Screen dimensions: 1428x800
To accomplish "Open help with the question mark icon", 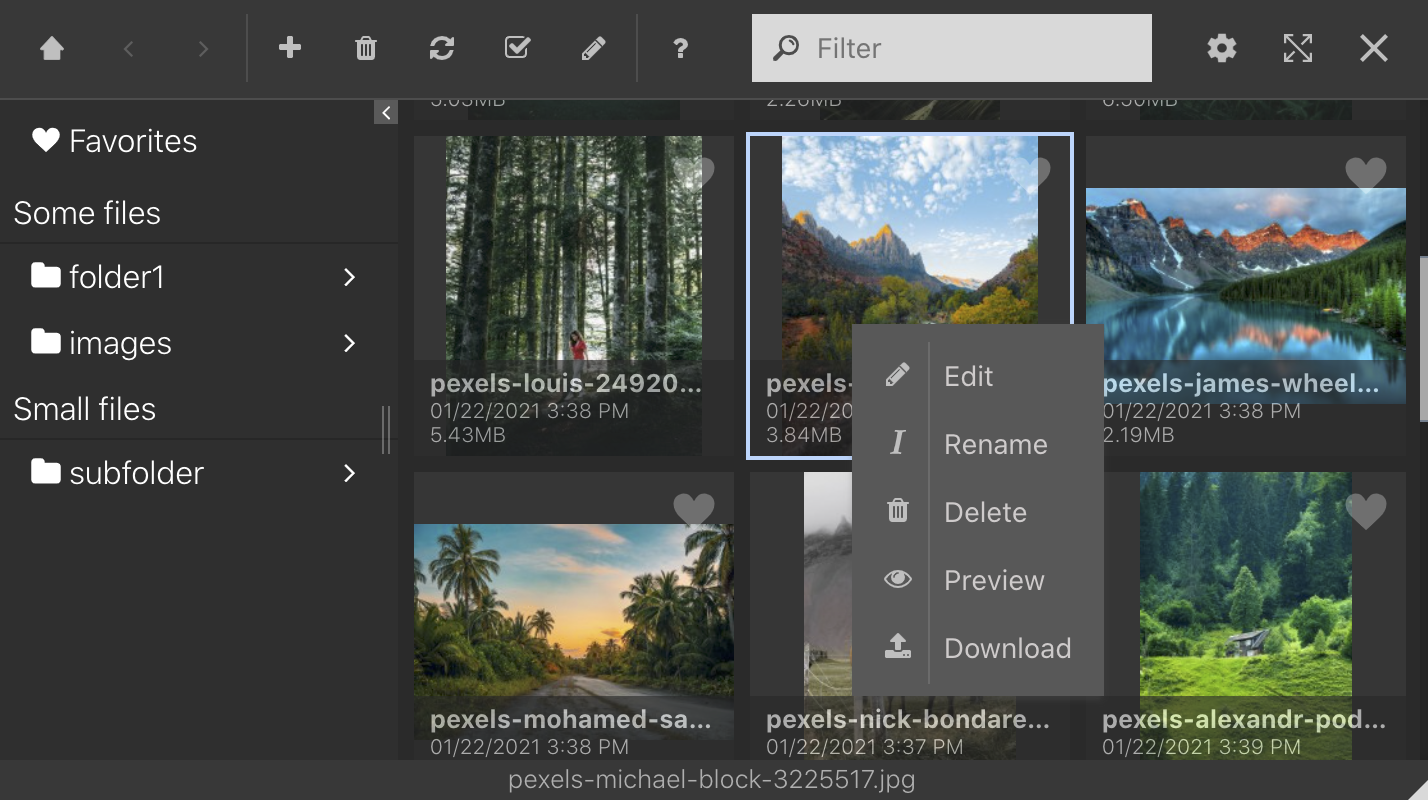I will pyautogui.click(x=680, y=48).
